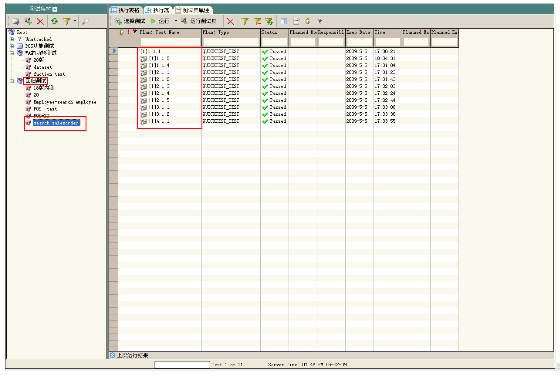This screenshot has height=375, width=560.
Task: Click the tree filter funnel icon
Action: pyautogui.click(x=66, y=21)
